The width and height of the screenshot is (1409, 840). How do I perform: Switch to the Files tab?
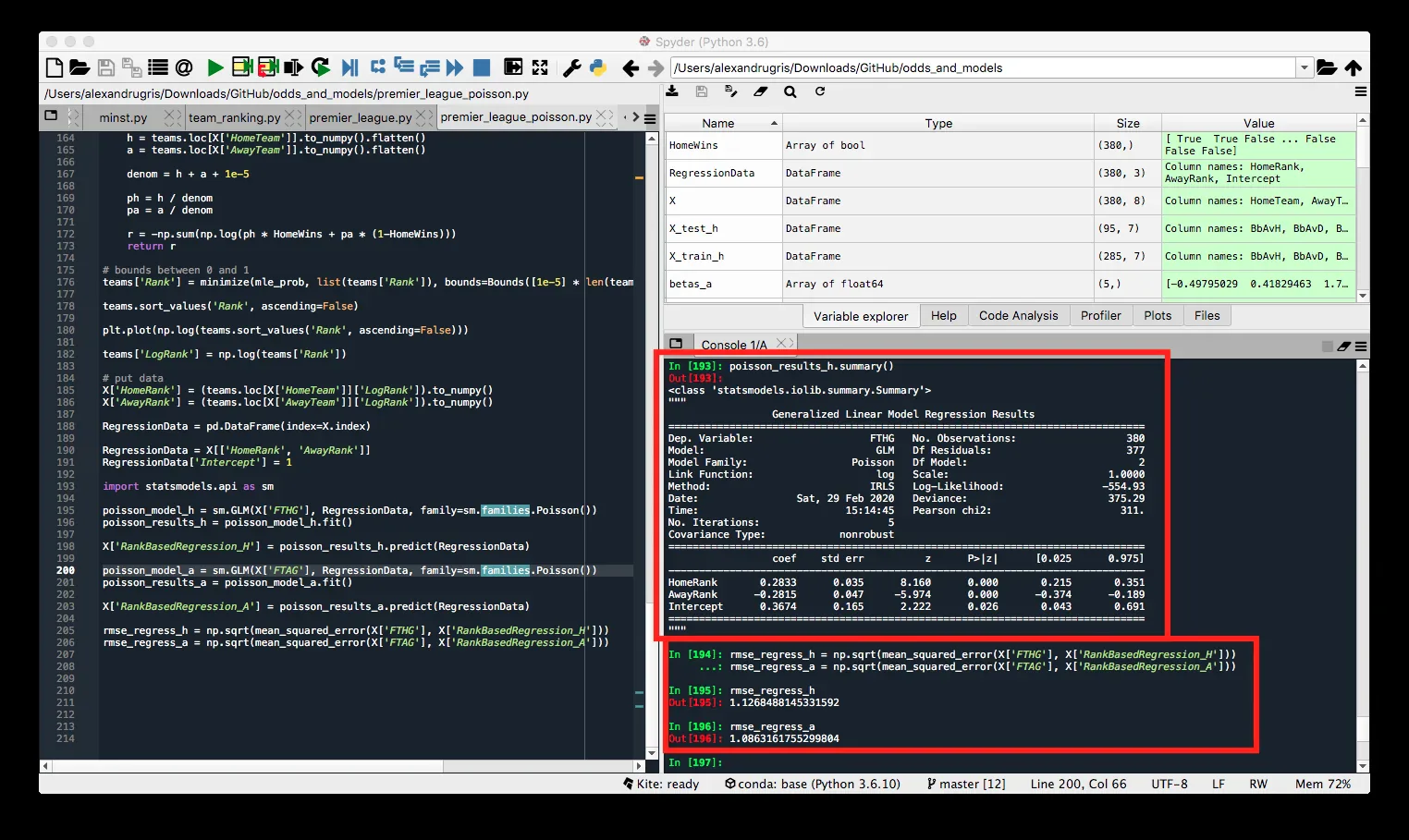pos(1207,315)
